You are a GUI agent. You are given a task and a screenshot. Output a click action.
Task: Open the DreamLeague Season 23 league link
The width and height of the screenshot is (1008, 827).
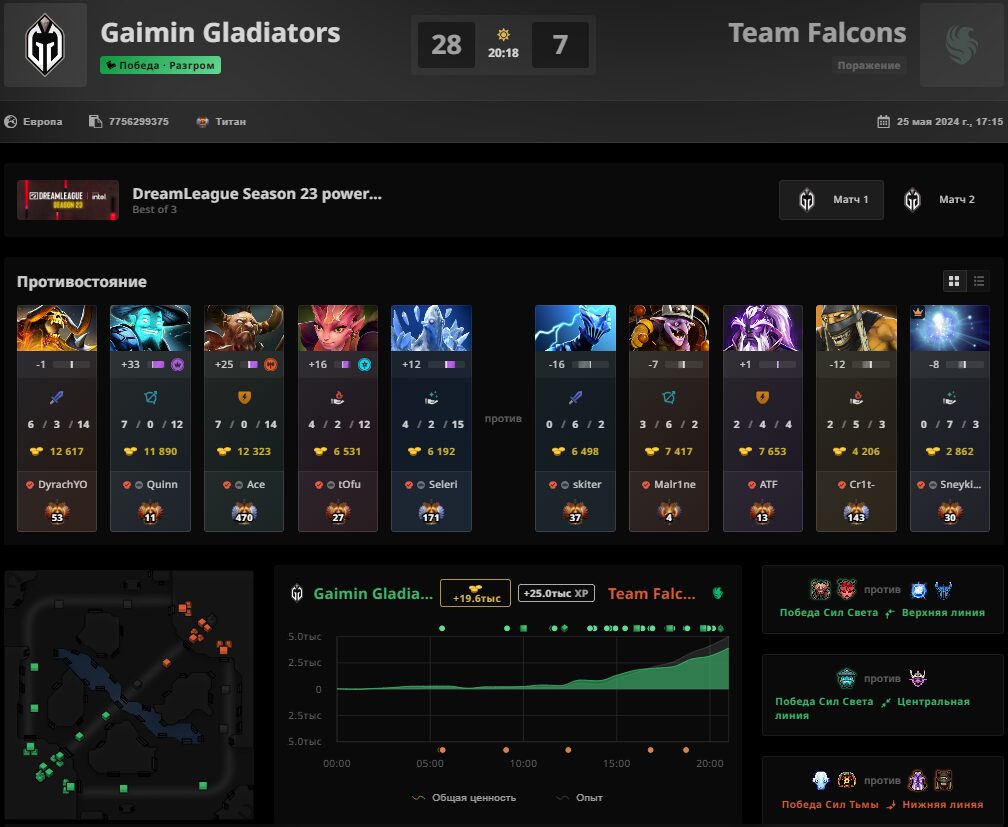(x=256, y=194)
